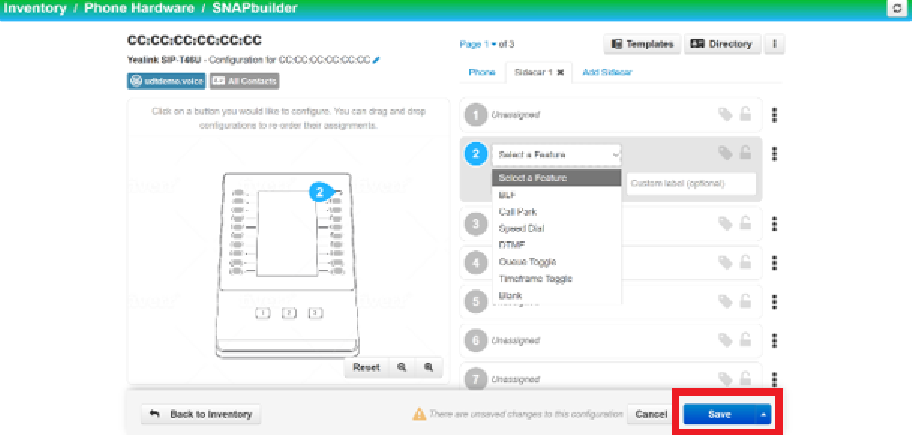The height and width of the screenshot is (435, 912).
Task: Choose Call Park from the feature list
Action: (557, 212)
